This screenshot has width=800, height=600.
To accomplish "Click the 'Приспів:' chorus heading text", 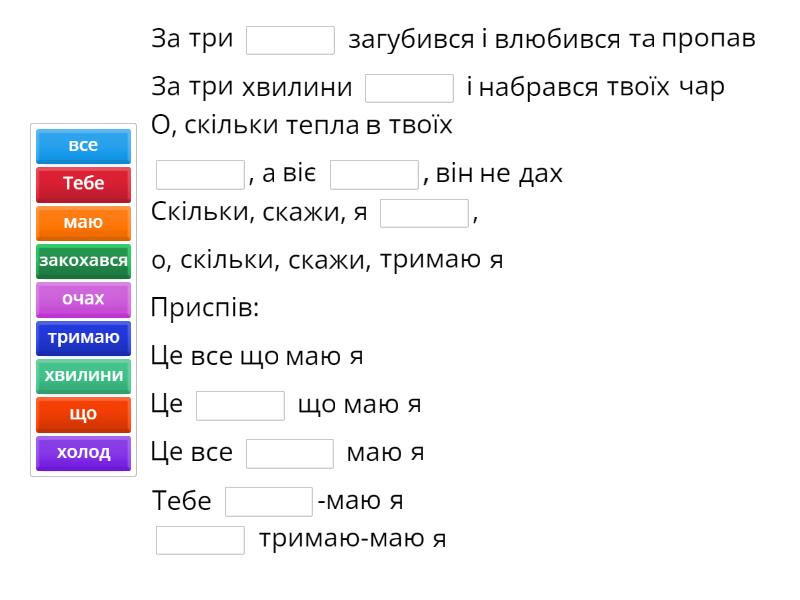I will point(205,309).
